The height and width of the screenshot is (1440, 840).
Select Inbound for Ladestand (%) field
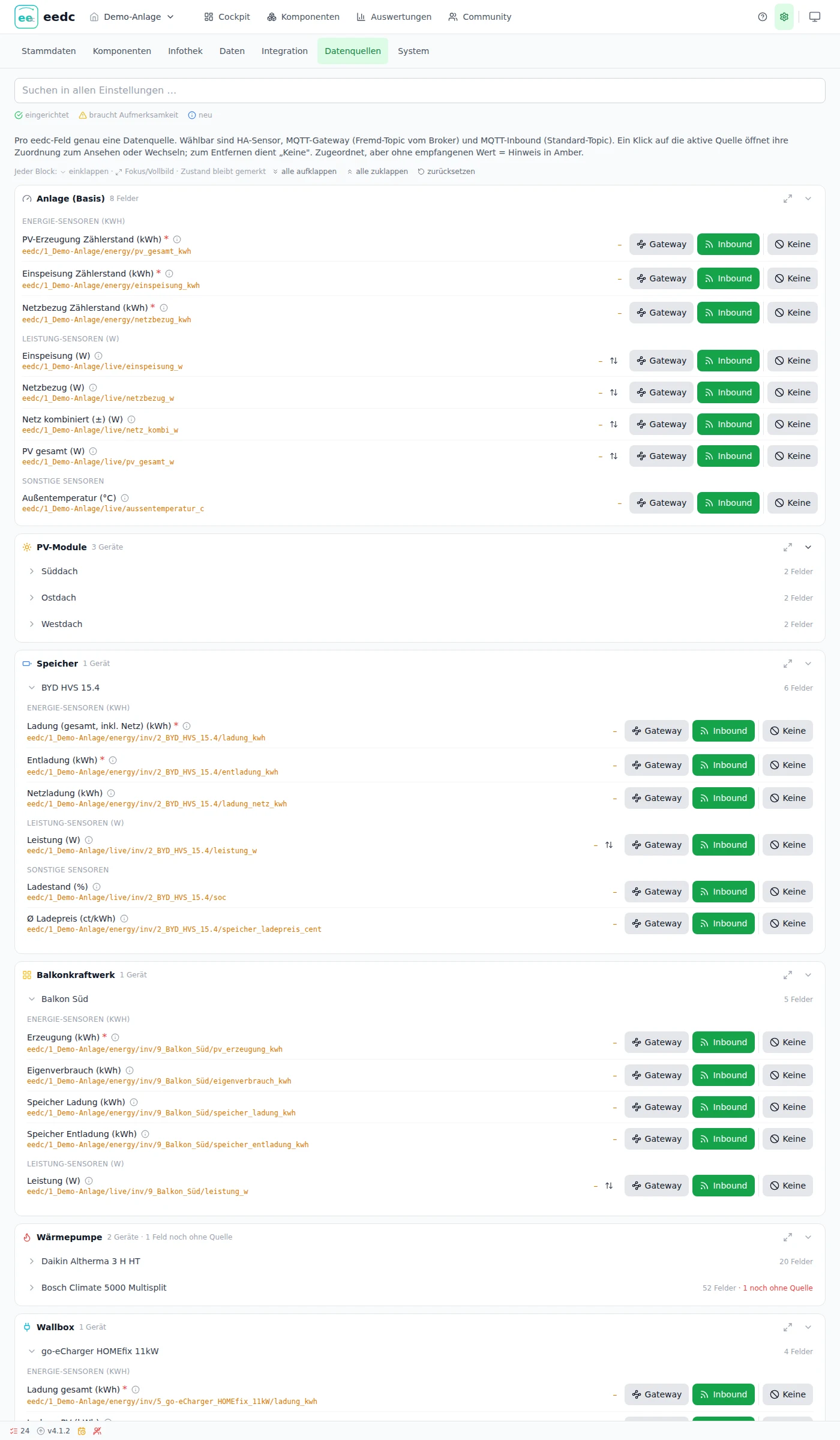pyautogui.click(x=724, y=892)
